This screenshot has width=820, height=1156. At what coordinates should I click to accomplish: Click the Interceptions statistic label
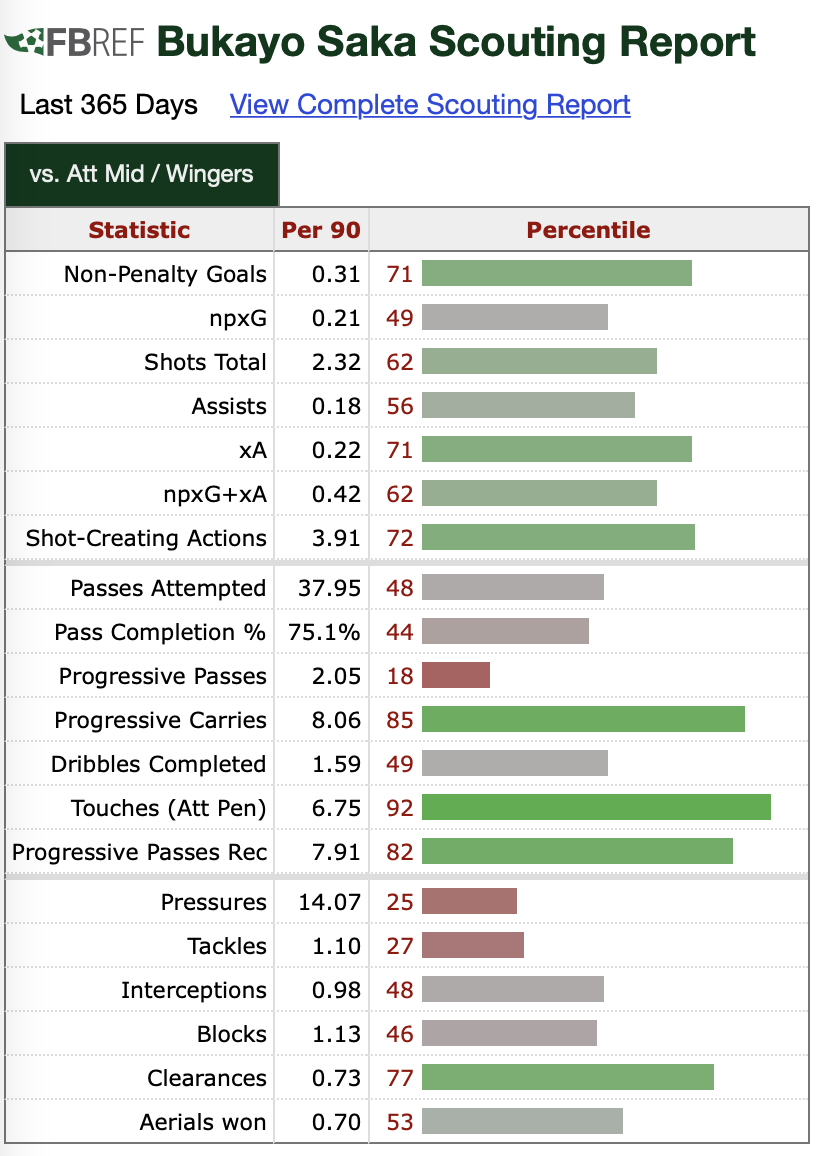pos(194,990)
